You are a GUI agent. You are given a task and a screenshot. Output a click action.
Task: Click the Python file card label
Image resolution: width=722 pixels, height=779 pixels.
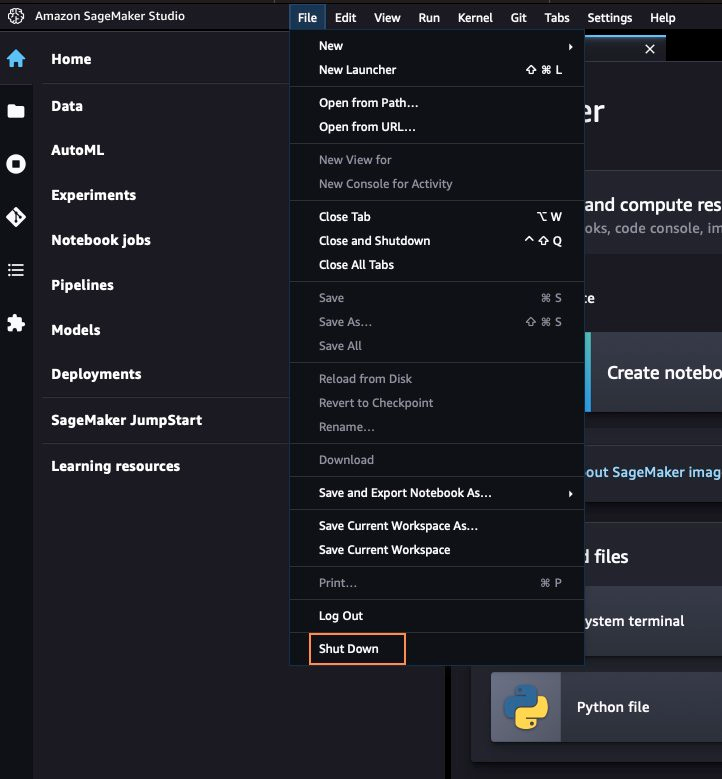pos(613,707)
